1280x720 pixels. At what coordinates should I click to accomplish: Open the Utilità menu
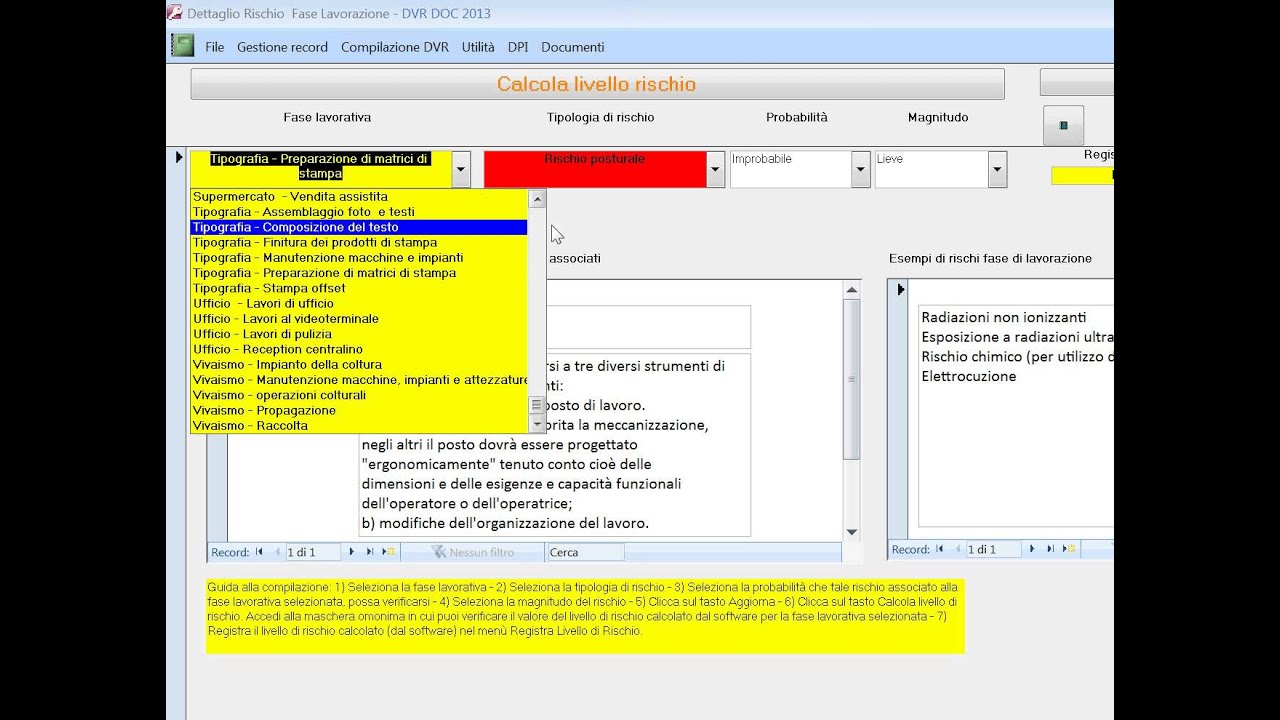(478, 47)
